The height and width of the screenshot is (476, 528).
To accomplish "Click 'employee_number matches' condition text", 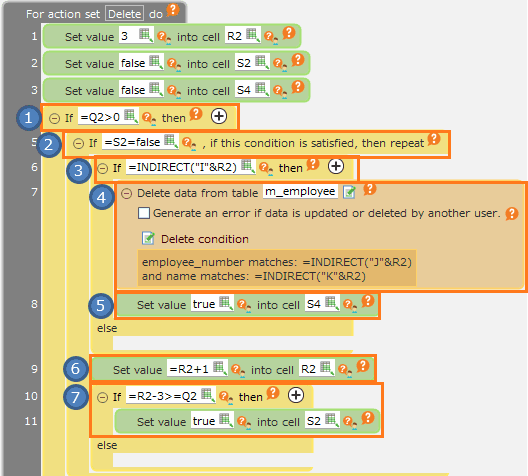I will [x=277, y=262].
